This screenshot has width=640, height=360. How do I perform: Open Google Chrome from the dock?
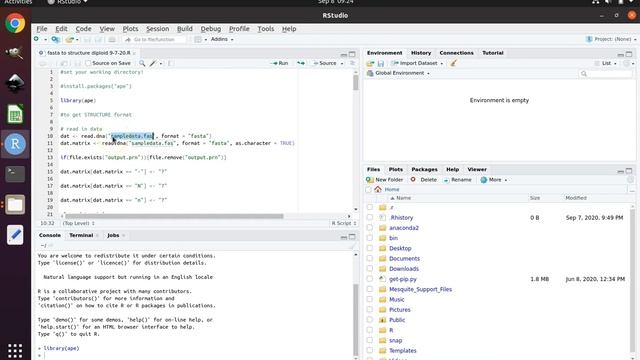tap(15, 23)
